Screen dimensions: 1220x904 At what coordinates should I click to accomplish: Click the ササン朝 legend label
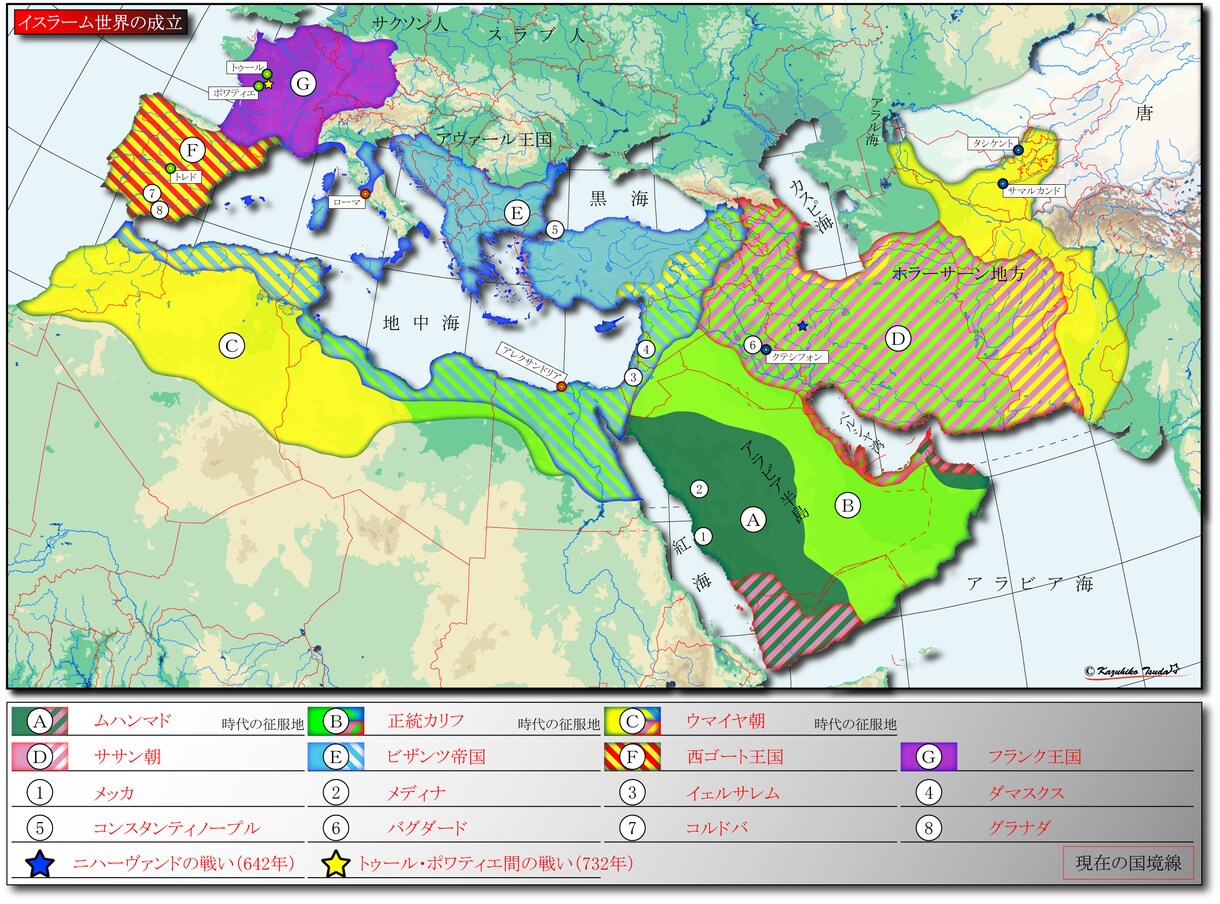(125, 757)
